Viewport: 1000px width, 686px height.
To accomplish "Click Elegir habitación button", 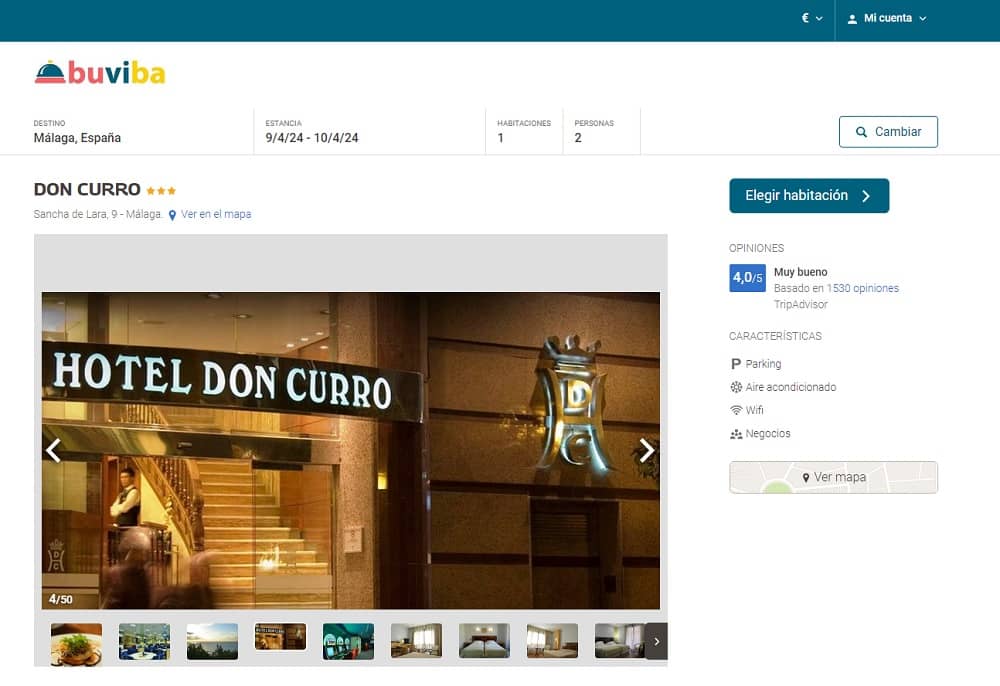I will pyautogui.click(x=809, y=196).
